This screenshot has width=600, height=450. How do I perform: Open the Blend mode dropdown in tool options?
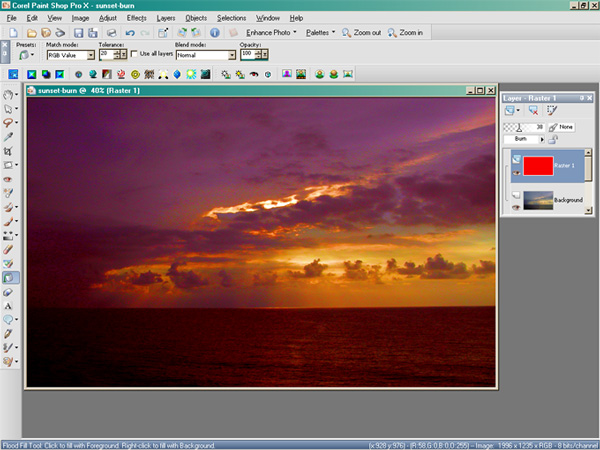pyautogui.click(x=232, y=55)
